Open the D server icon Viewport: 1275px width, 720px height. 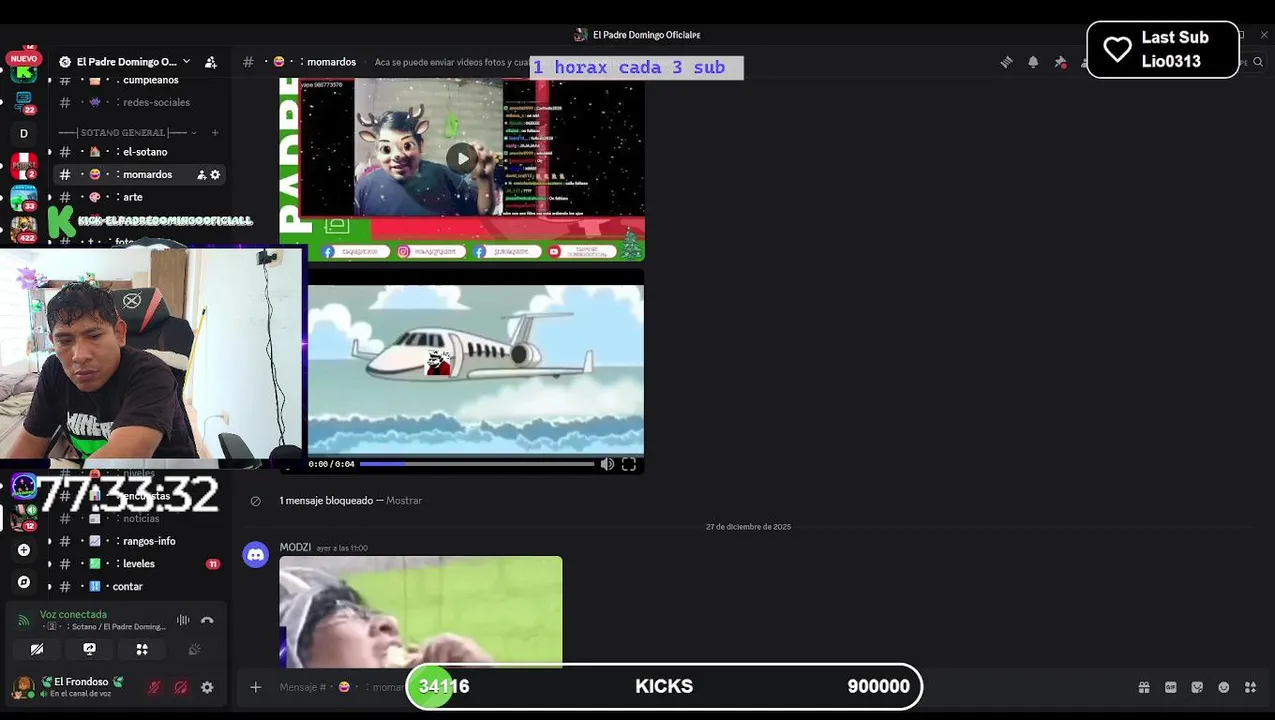(24, 133)
